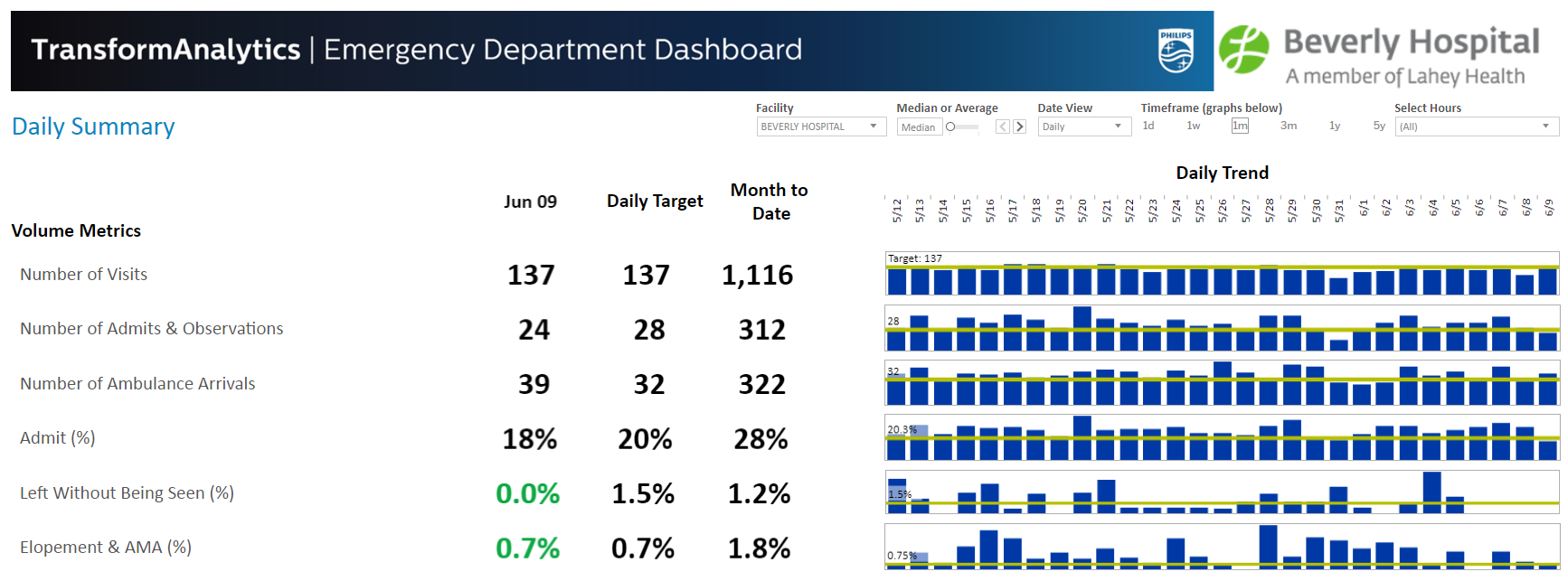Click the green 0.0% Left Without Being Seen value

pos(527,493)
